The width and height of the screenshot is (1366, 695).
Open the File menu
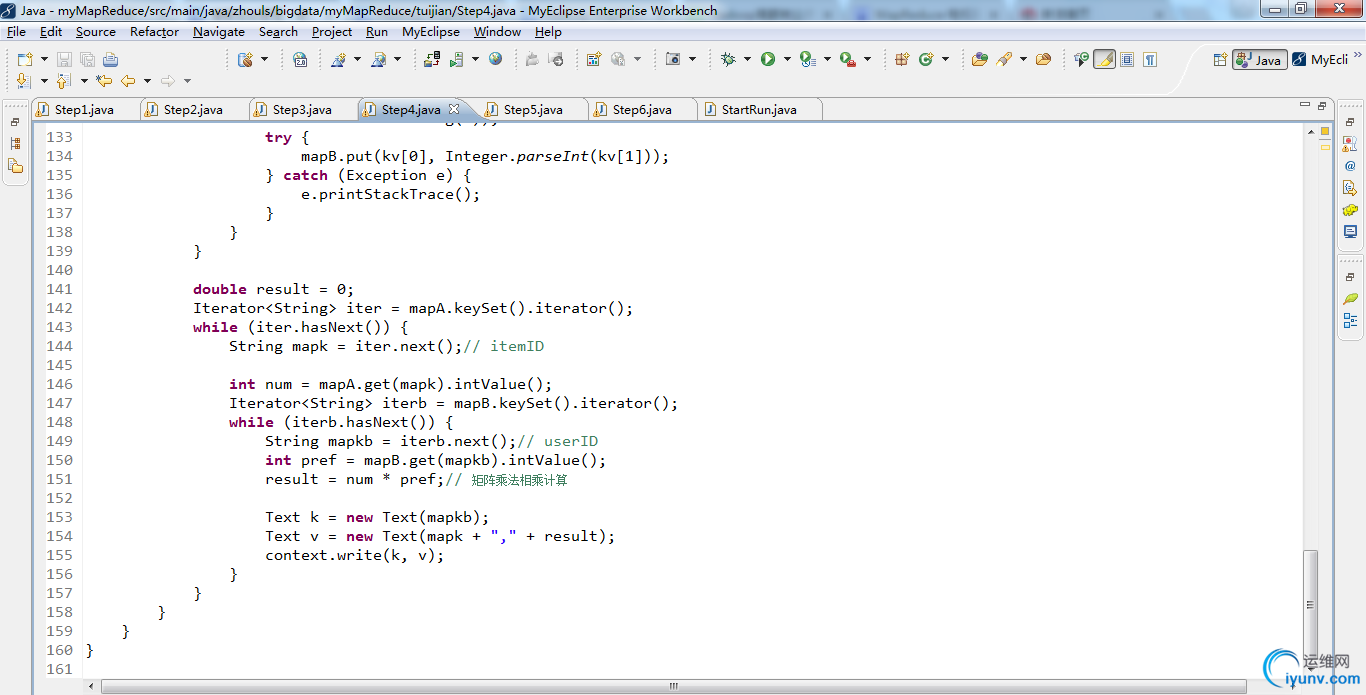pyautogui.click(x=16, y=31)
